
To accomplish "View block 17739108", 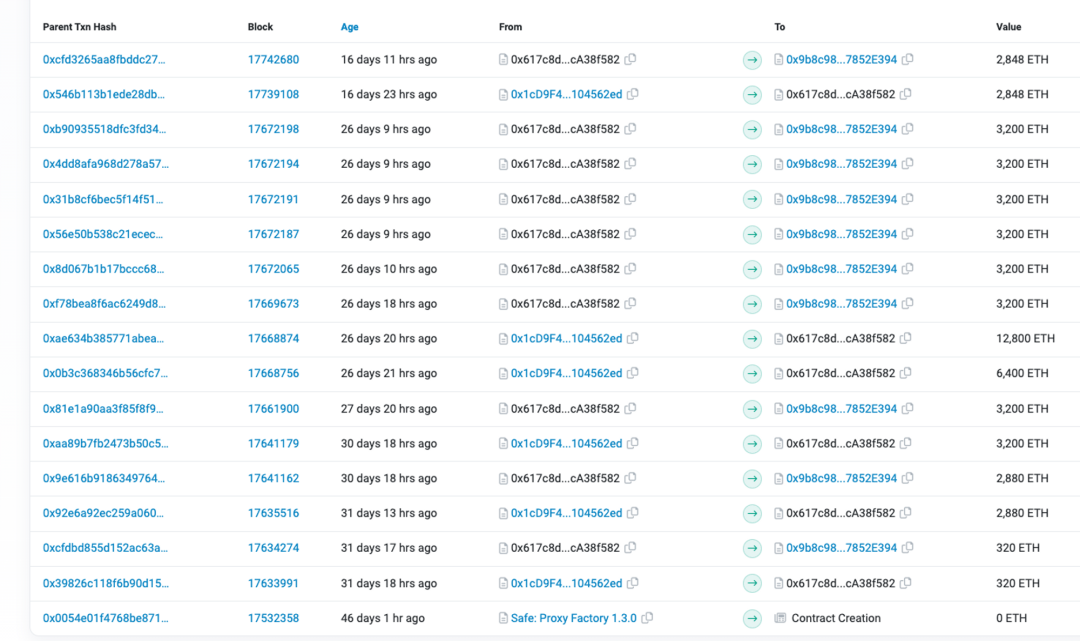I will coord(273,94).
